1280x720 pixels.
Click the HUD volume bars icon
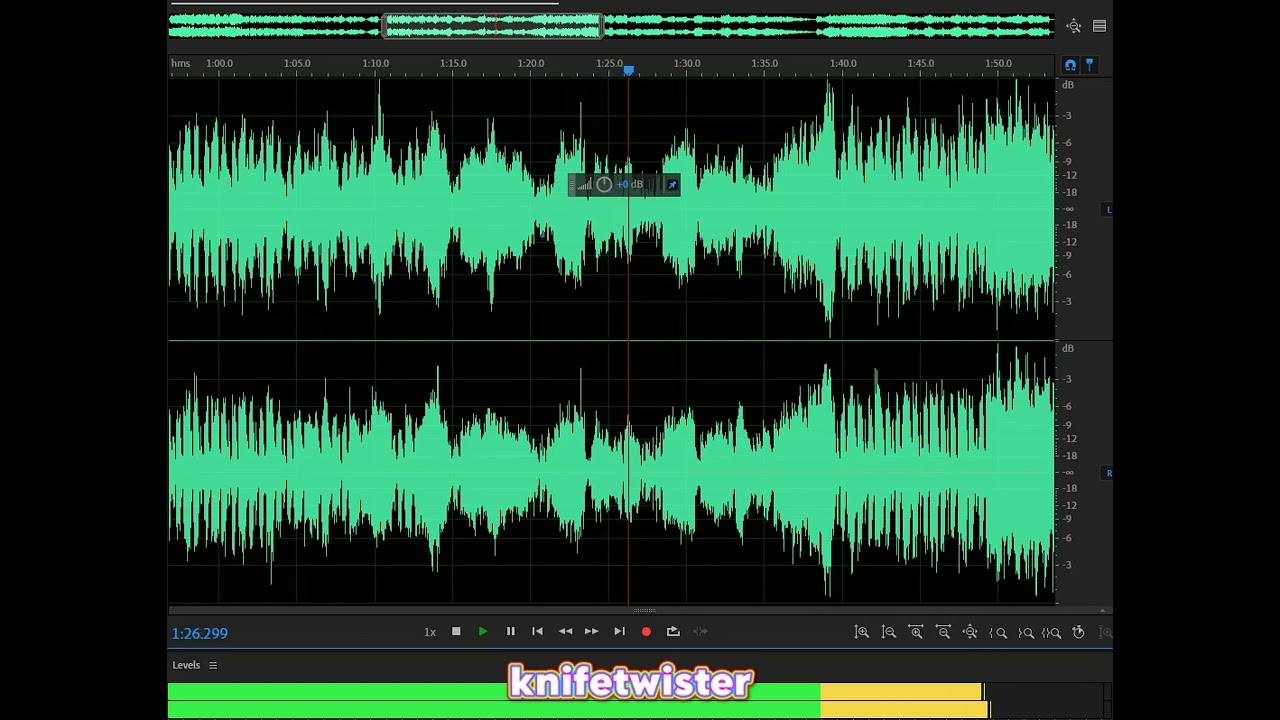[584, 184]
